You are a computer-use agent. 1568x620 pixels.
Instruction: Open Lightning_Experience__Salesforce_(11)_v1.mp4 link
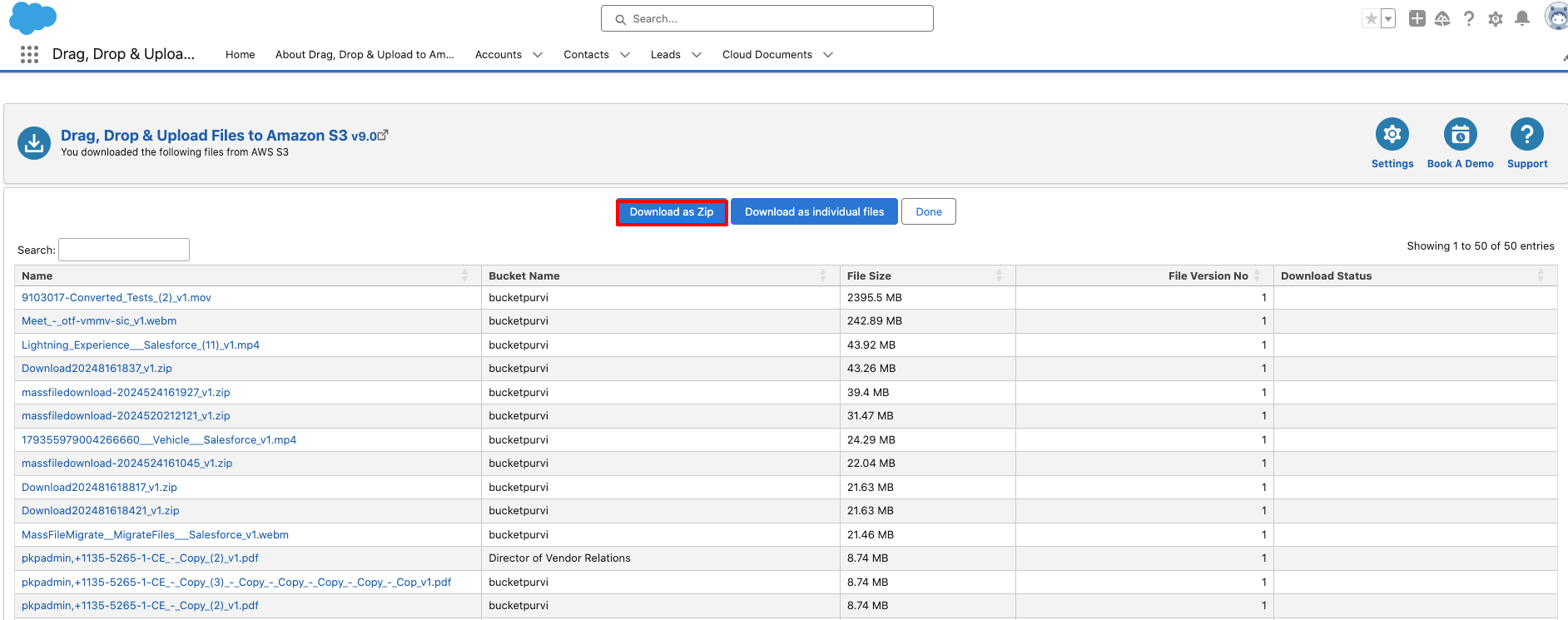point(141,345)
